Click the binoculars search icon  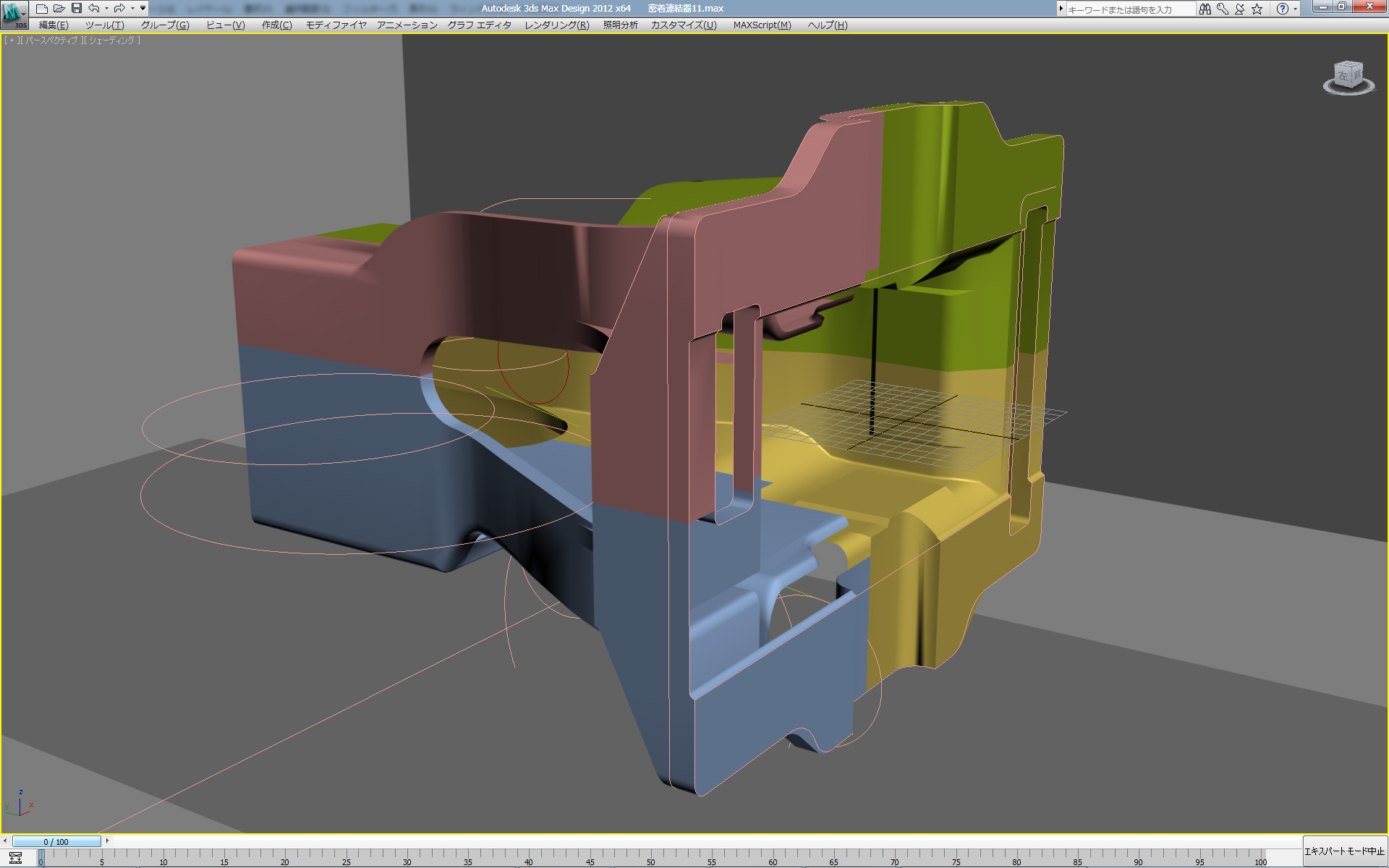point(1205,9)
